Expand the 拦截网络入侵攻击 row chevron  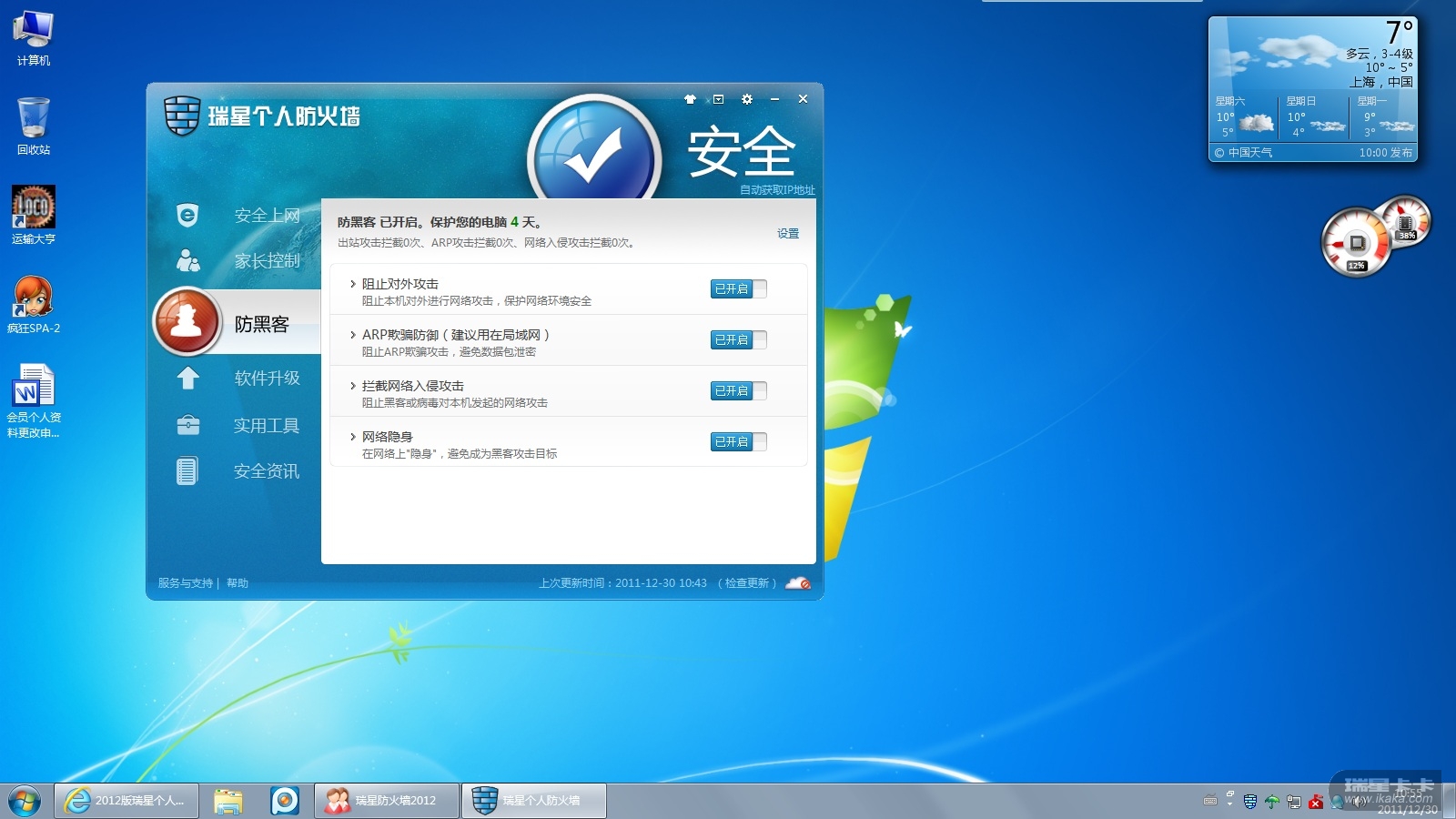tap(353, 386)
